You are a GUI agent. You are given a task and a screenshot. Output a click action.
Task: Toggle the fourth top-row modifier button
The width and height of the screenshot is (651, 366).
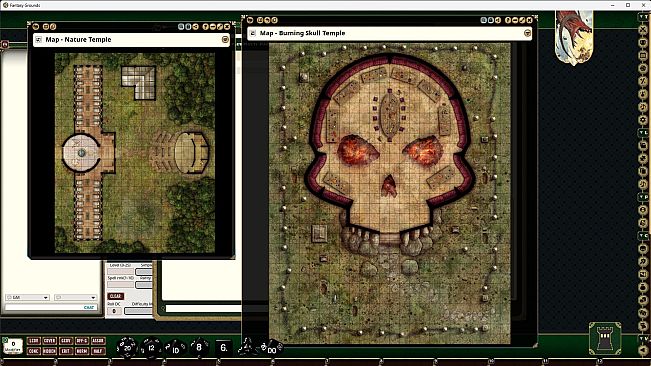tap(82, 341)
